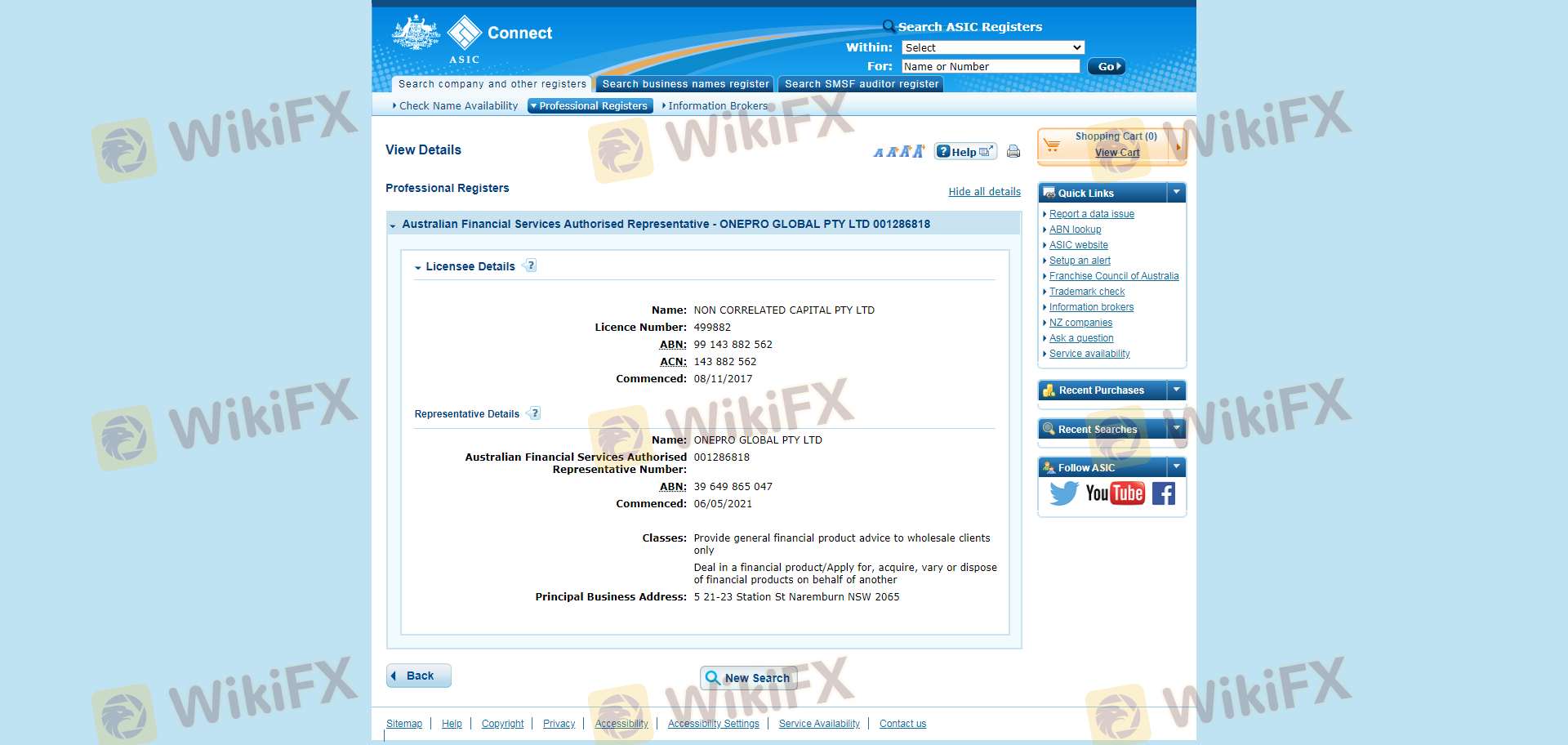1568x745 pixels.
Task: Click the Name or Number search field
Action: tap(990, 66)
